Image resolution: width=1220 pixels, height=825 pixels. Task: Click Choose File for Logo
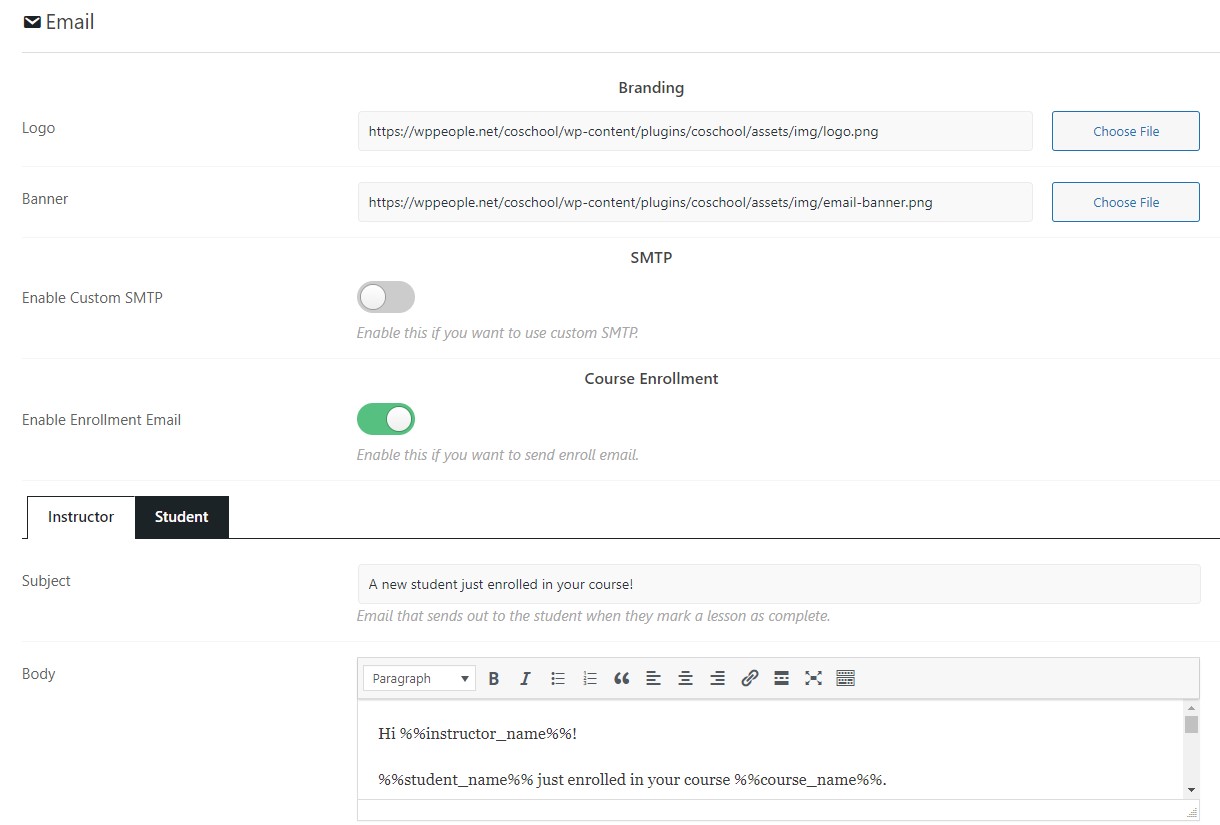(x=1125, y=131)
